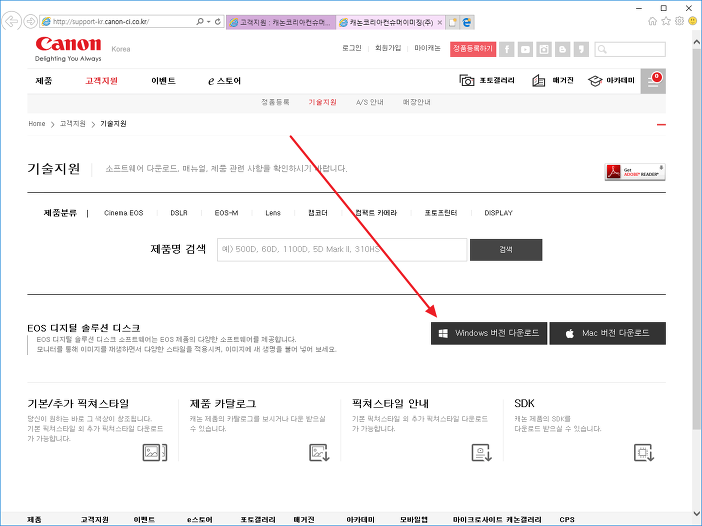The width and height of the screenshot is (702, 526).
Task: Filter by DISPLAY category
Action: 498,213
